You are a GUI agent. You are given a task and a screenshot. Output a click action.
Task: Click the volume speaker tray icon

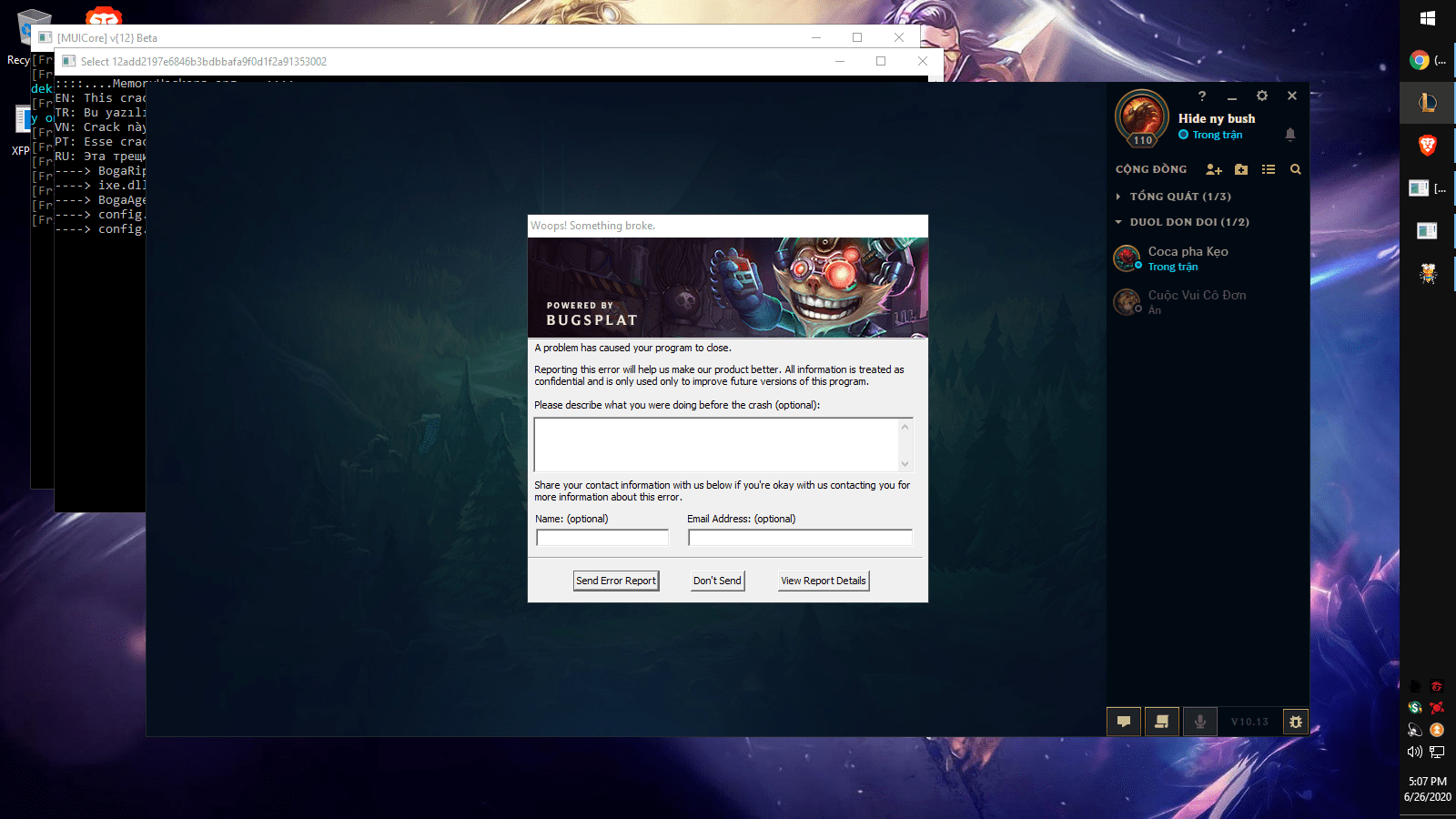pyautogui.click(x=1415, y=752)
